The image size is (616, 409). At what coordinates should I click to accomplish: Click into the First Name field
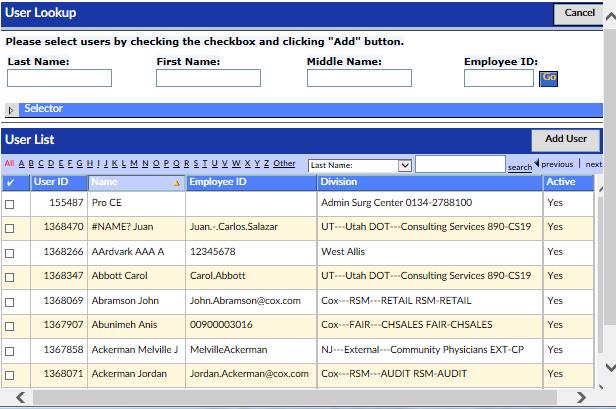(x=208, y=78)
